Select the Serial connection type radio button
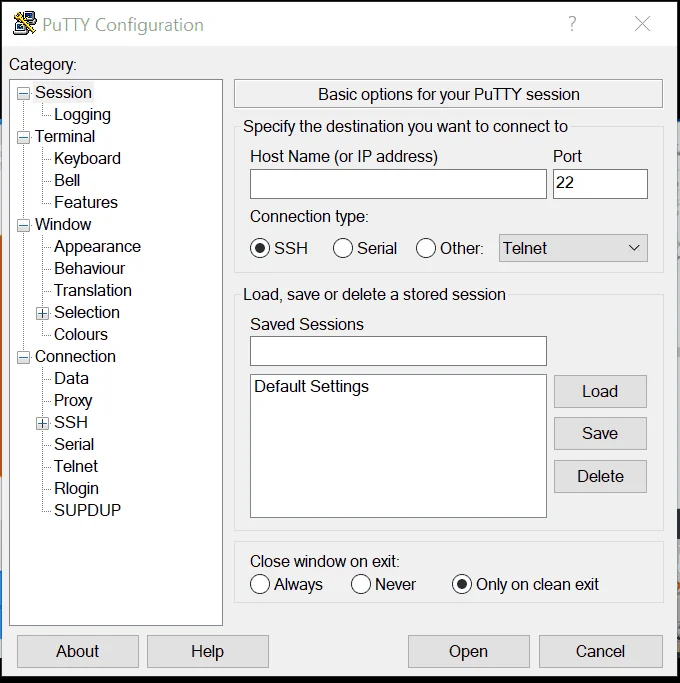The height and width of the screenshot is (683, 680). point(343,248)
